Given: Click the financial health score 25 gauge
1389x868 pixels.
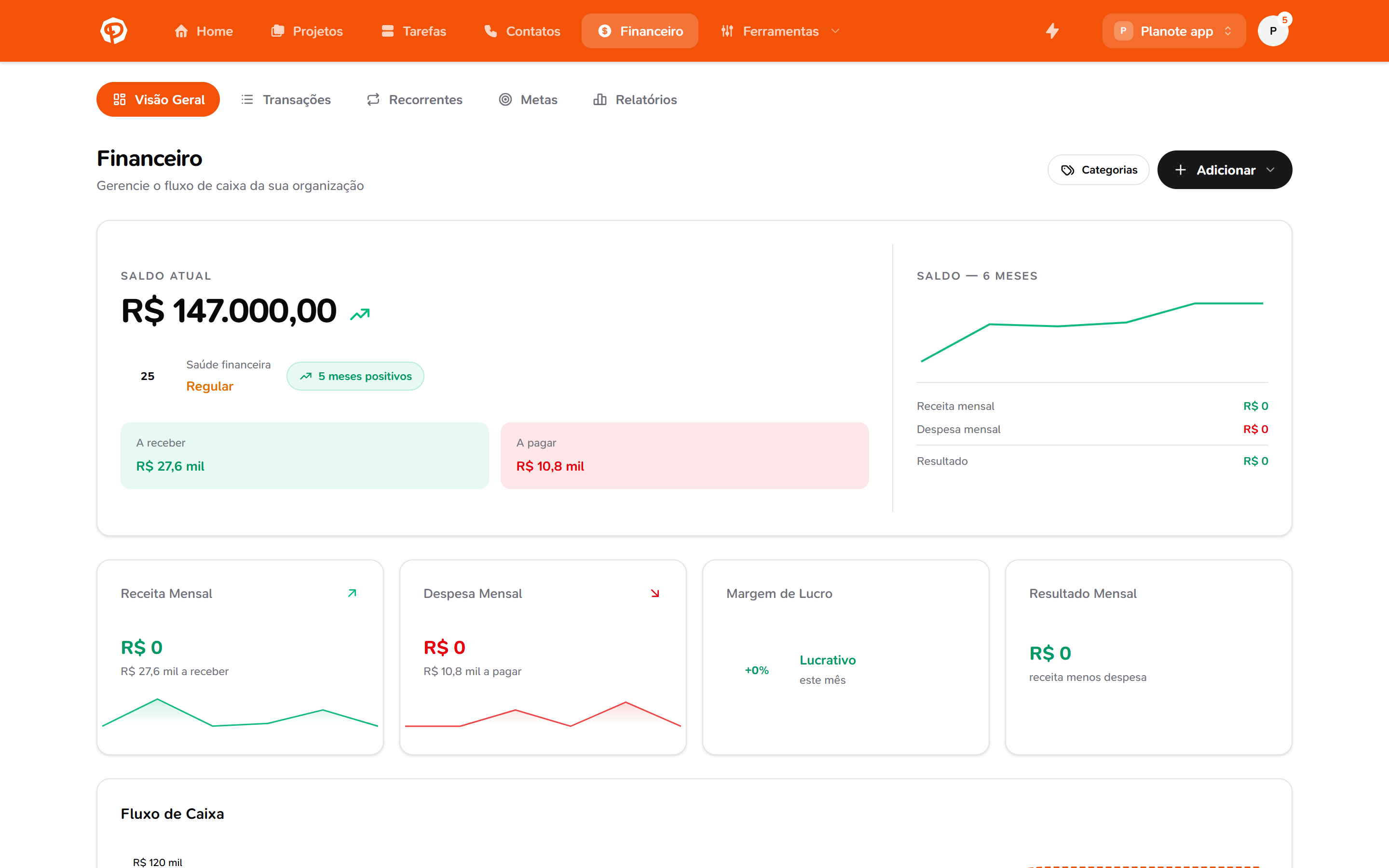Looking at the screenshot, I should (148, 376).
